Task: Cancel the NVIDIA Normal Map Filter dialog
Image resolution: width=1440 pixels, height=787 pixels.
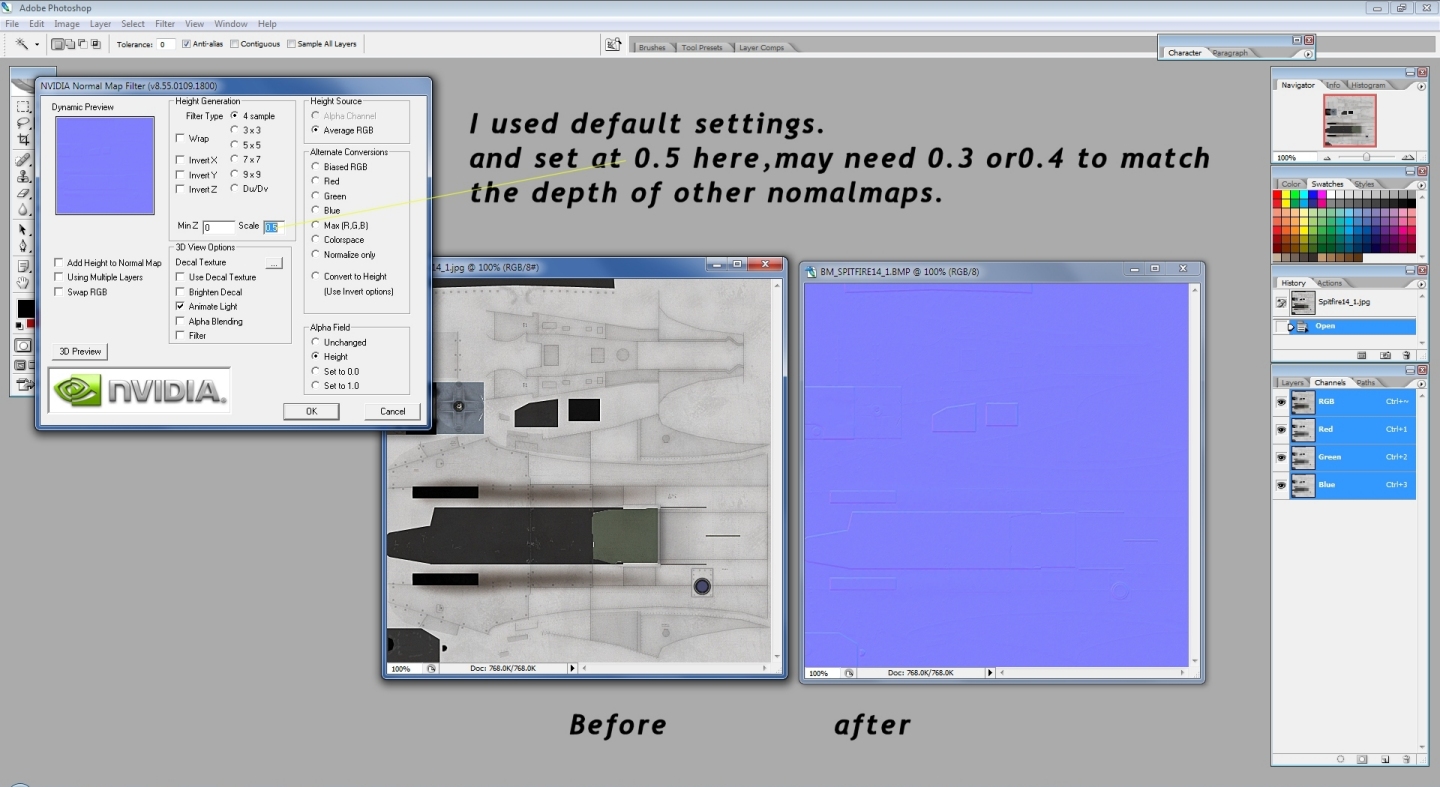Action: tap(393, 411)
